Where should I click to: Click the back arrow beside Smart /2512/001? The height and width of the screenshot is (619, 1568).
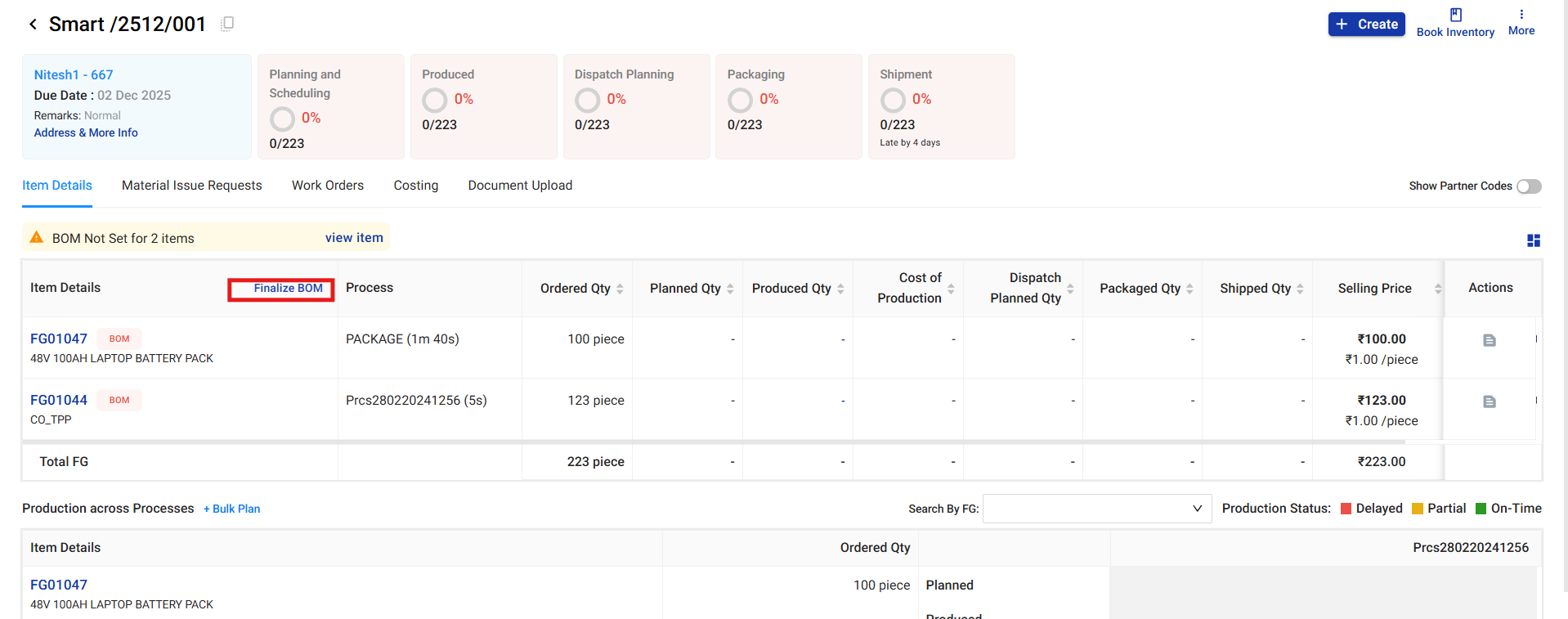33,25
